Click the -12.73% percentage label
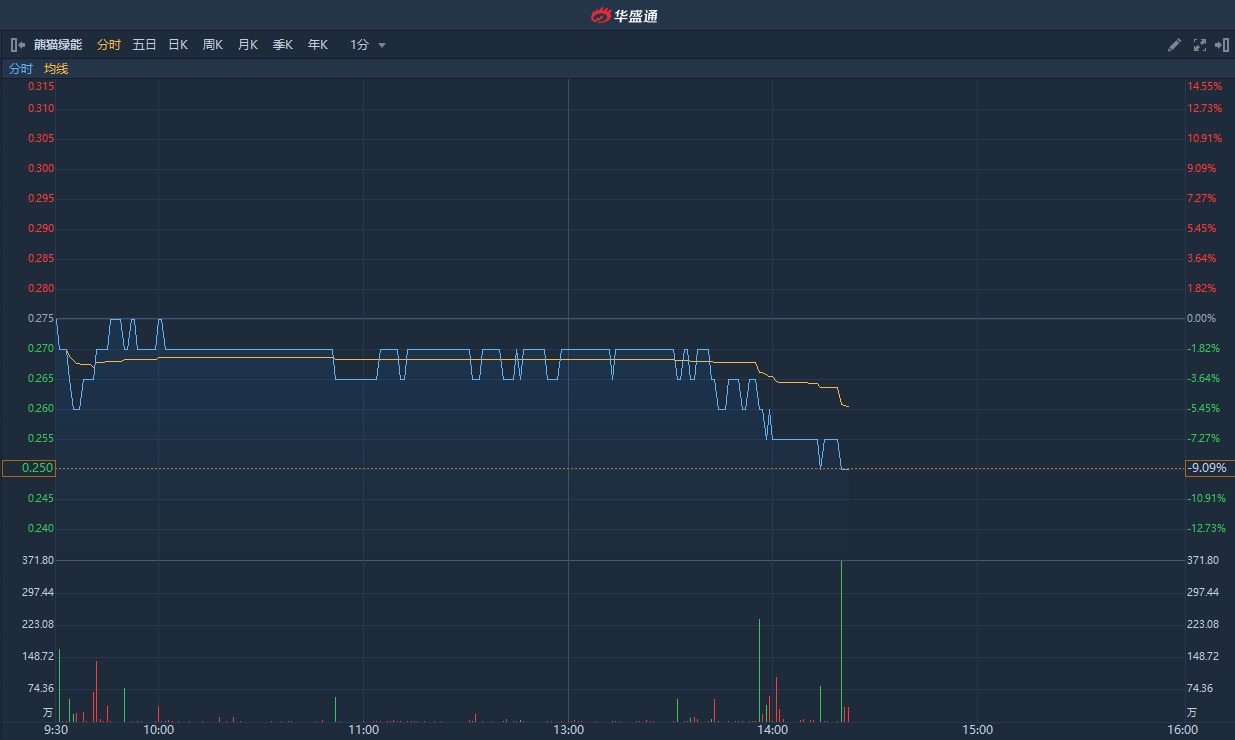 [1206, 528]
